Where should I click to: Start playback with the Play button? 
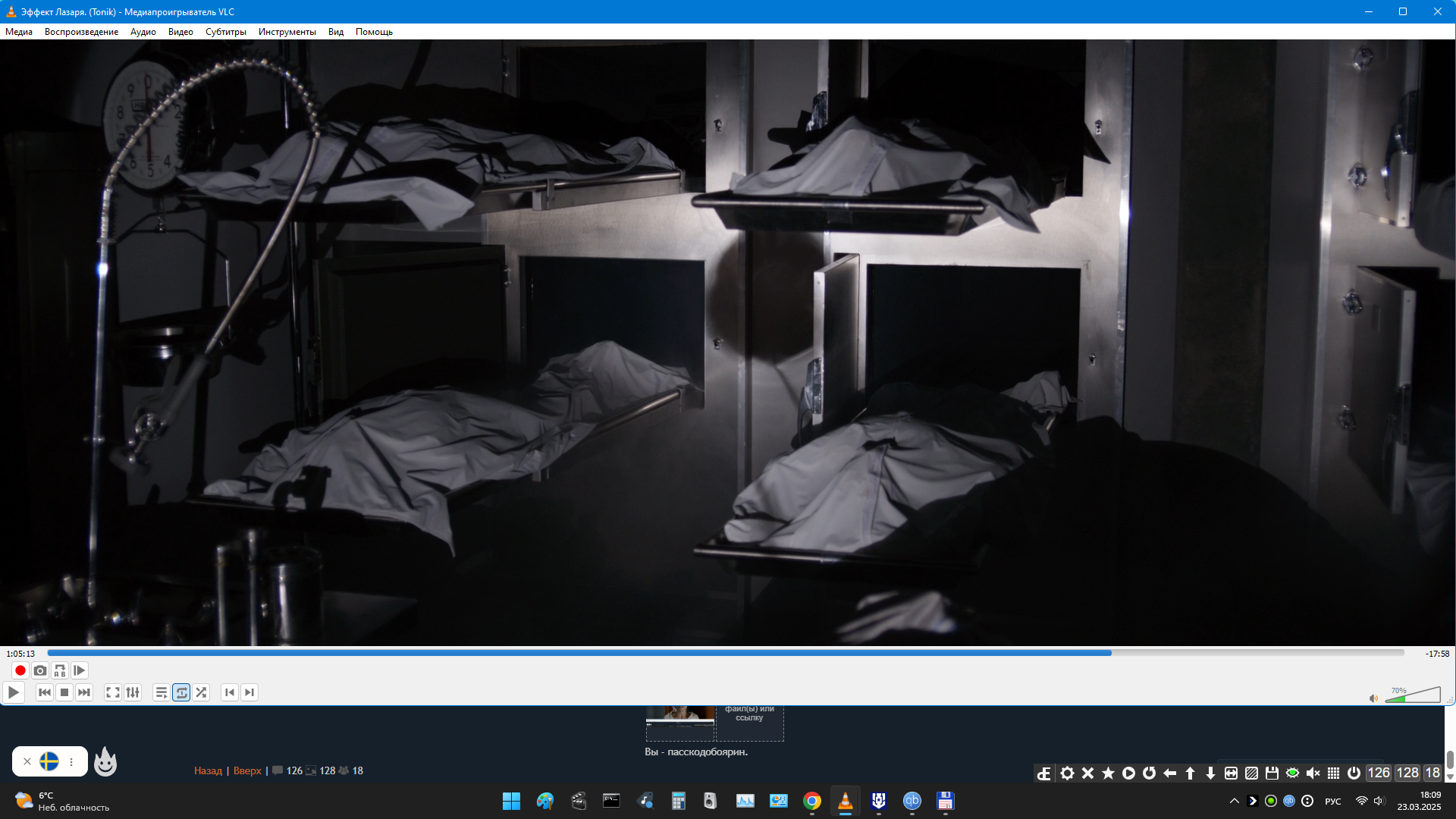click(14, 692)
